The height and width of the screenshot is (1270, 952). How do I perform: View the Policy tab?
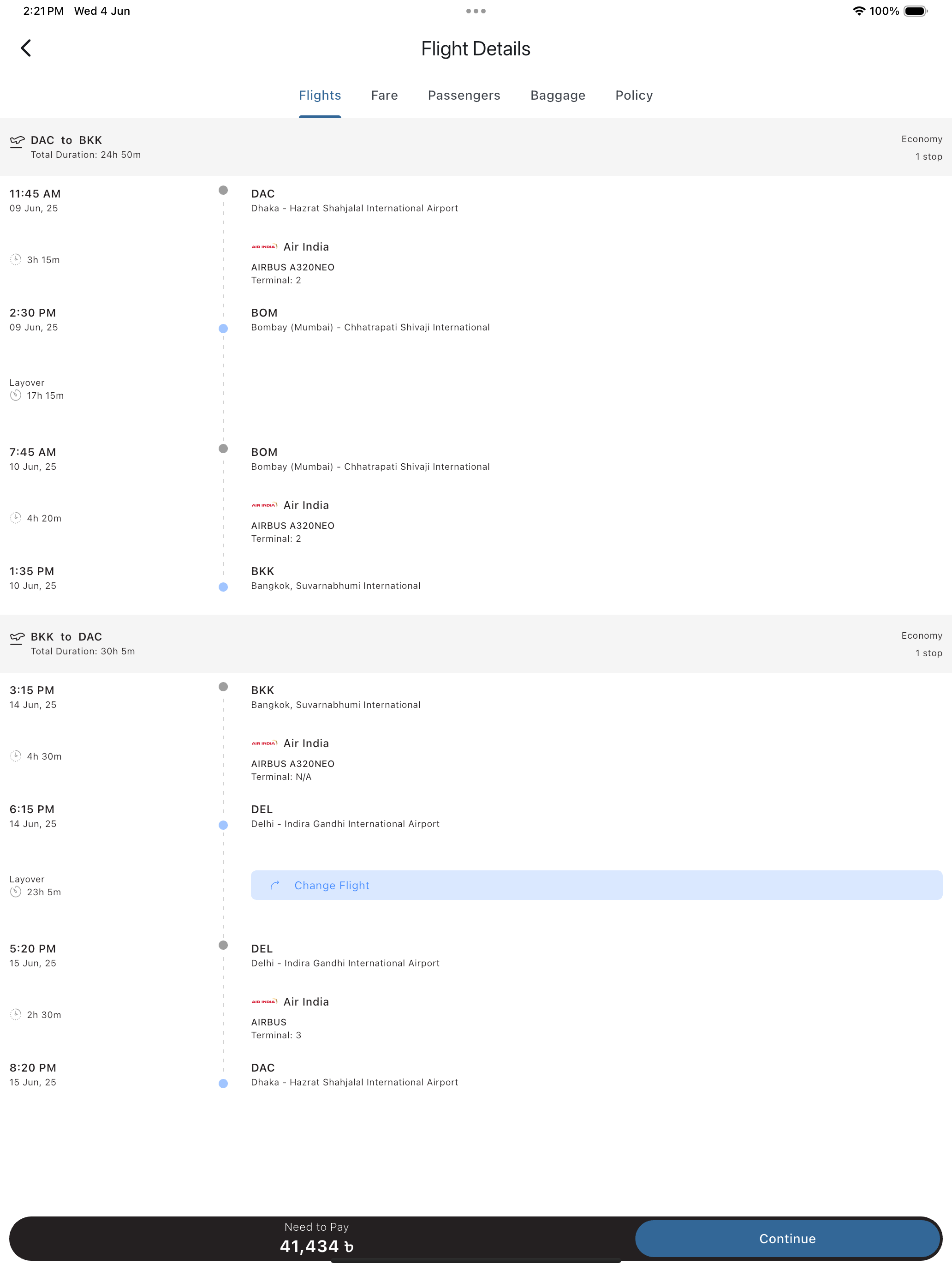(x=634, y=96)
